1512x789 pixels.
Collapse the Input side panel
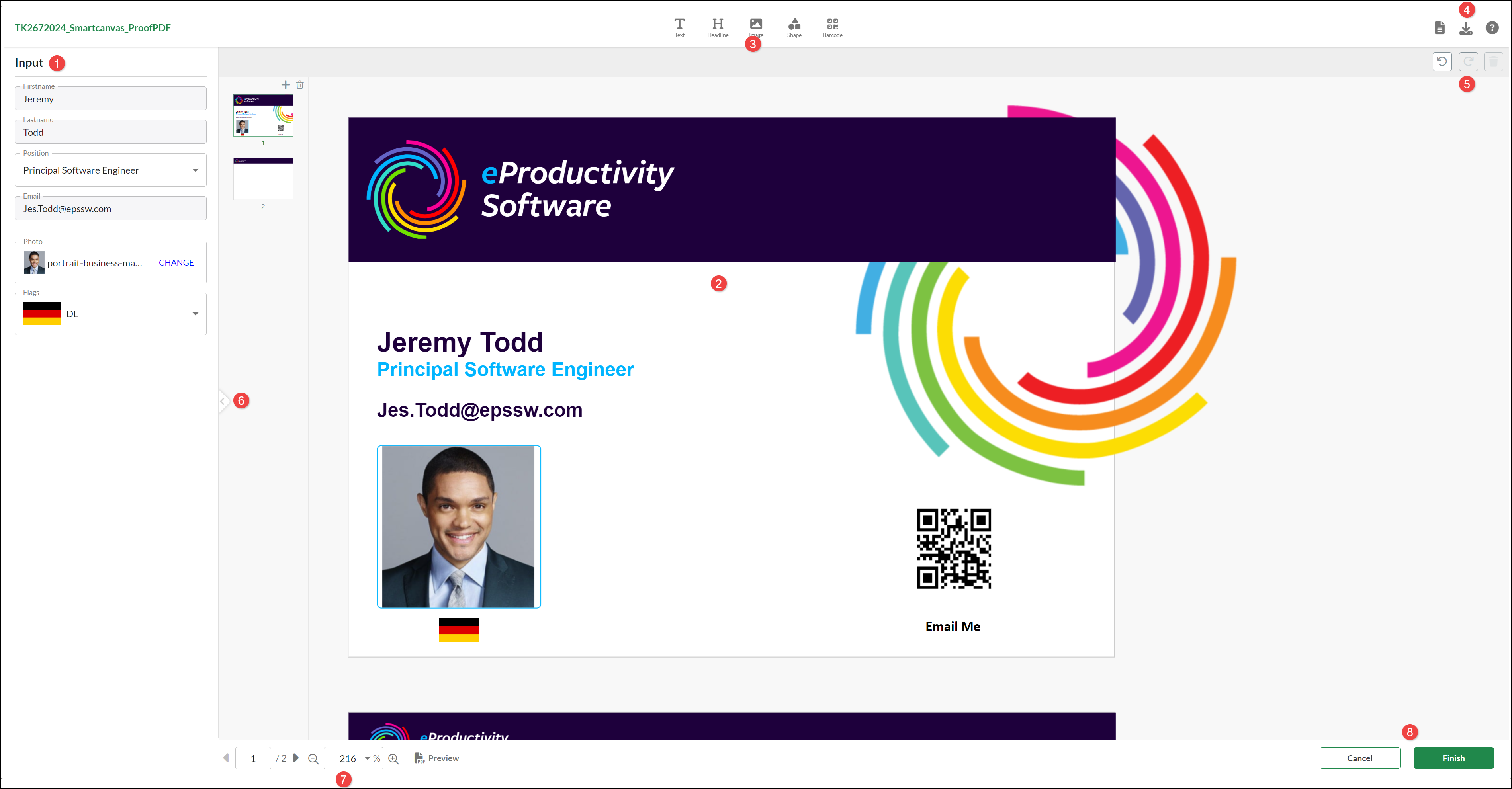(223, 401)
